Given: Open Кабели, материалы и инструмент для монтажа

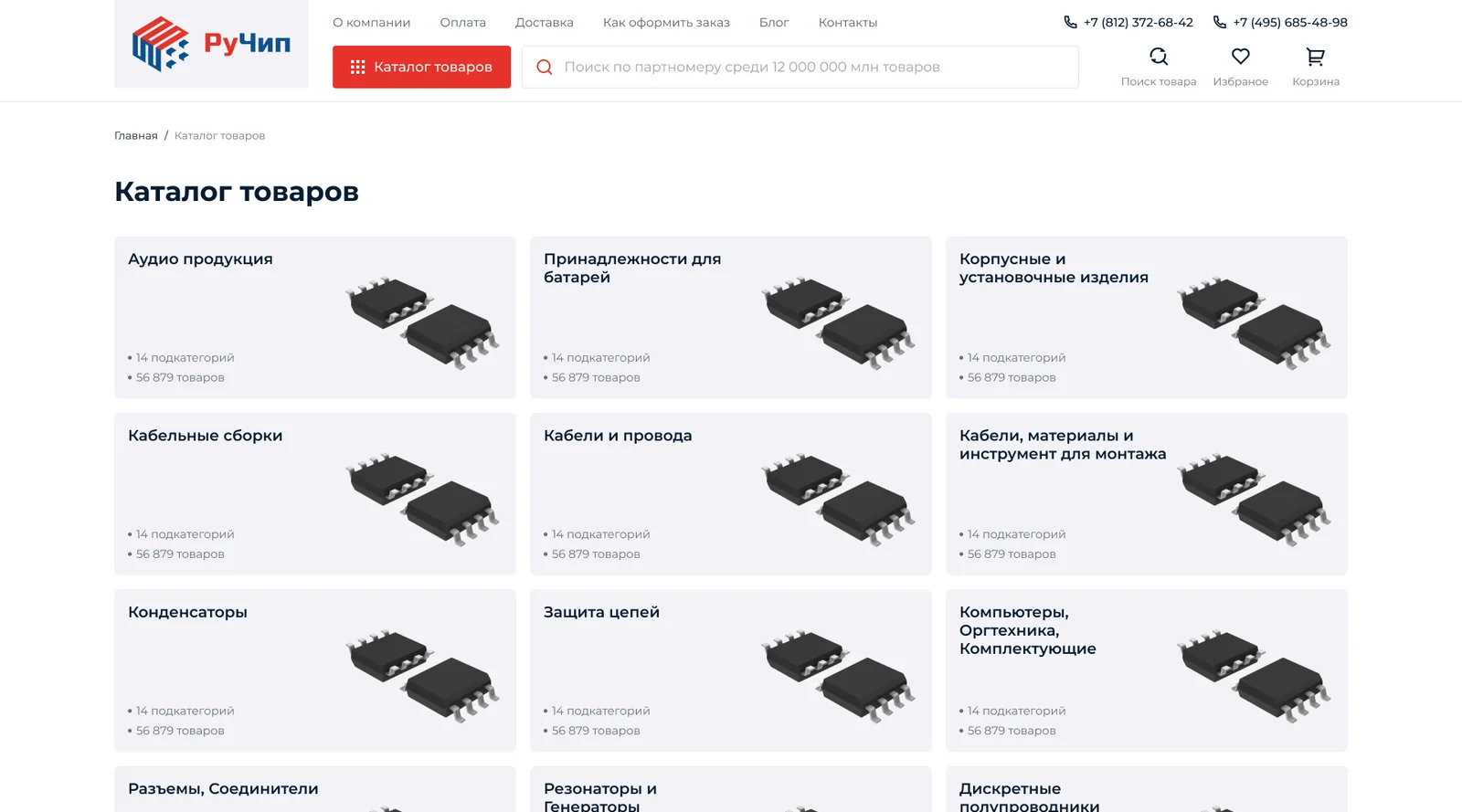Looking at the screenshot, I should point(1147,493).
